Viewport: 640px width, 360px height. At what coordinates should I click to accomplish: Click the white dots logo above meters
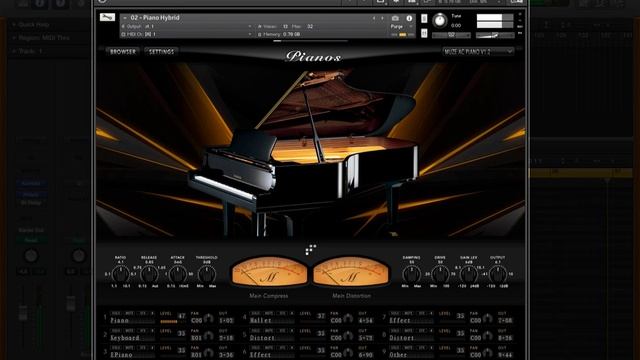[x=311, y=249]
